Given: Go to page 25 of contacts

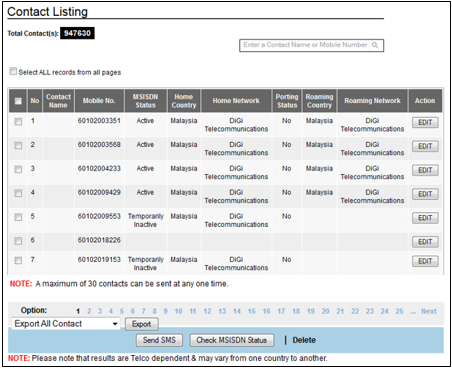Looking at the screenshot, I should tap(399, 311).
